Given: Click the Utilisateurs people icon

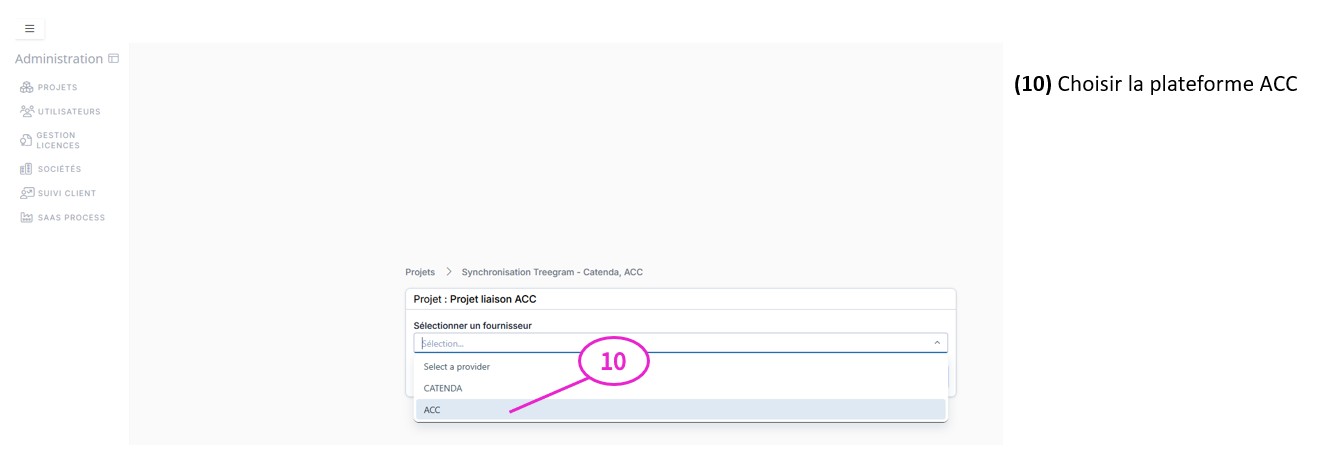Looking at the screenshot, I should tap(27, 112).
